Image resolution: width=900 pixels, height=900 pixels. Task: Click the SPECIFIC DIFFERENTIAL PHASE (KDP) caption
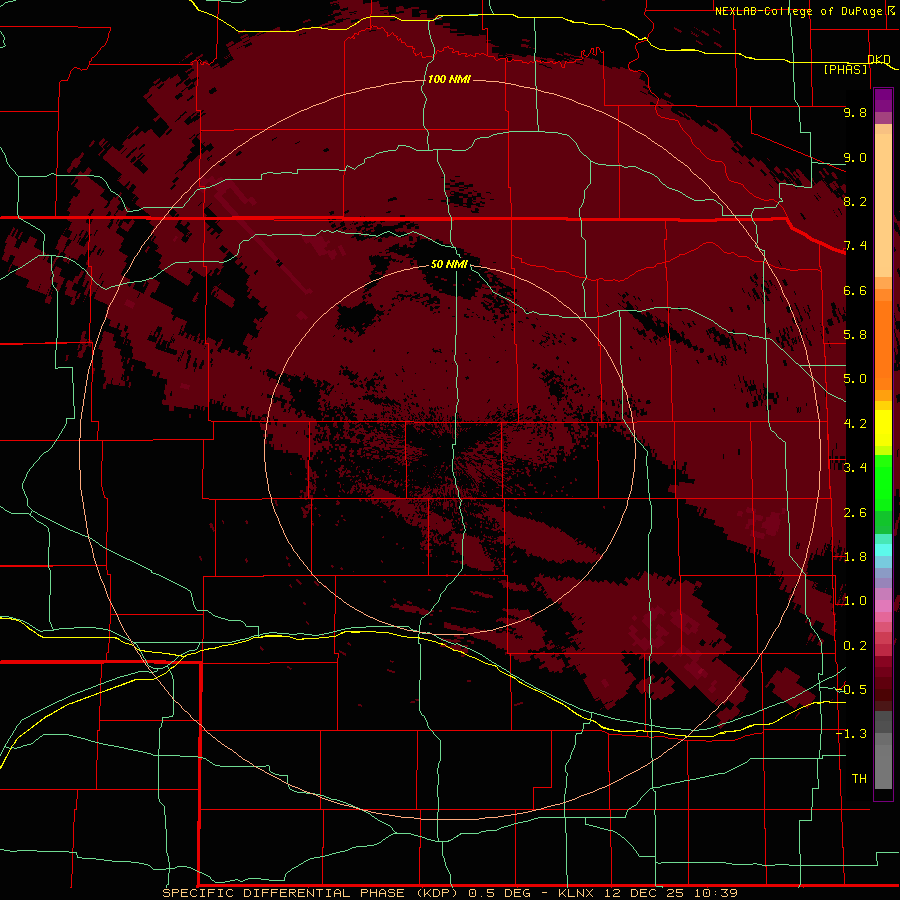click(310, 893)
